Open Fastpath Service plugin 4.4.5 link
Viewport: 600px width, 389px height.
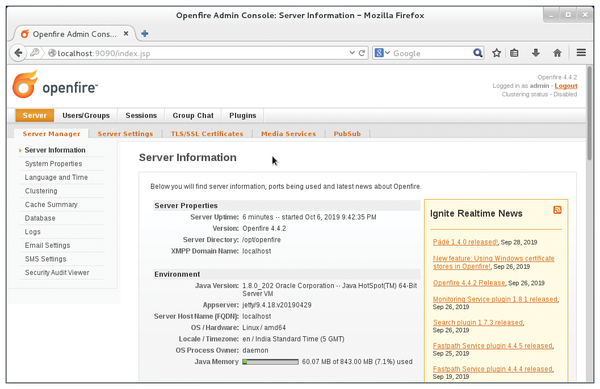tap(493, 346)
